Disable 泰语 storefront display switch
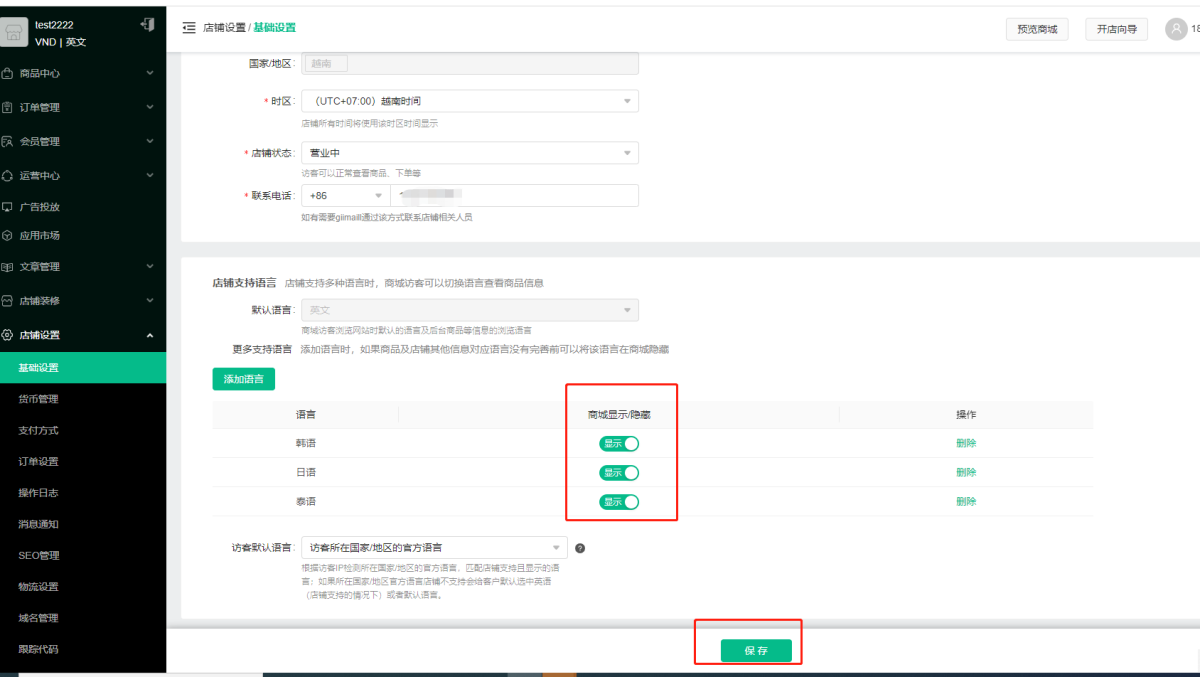 (x=619, y=502)
